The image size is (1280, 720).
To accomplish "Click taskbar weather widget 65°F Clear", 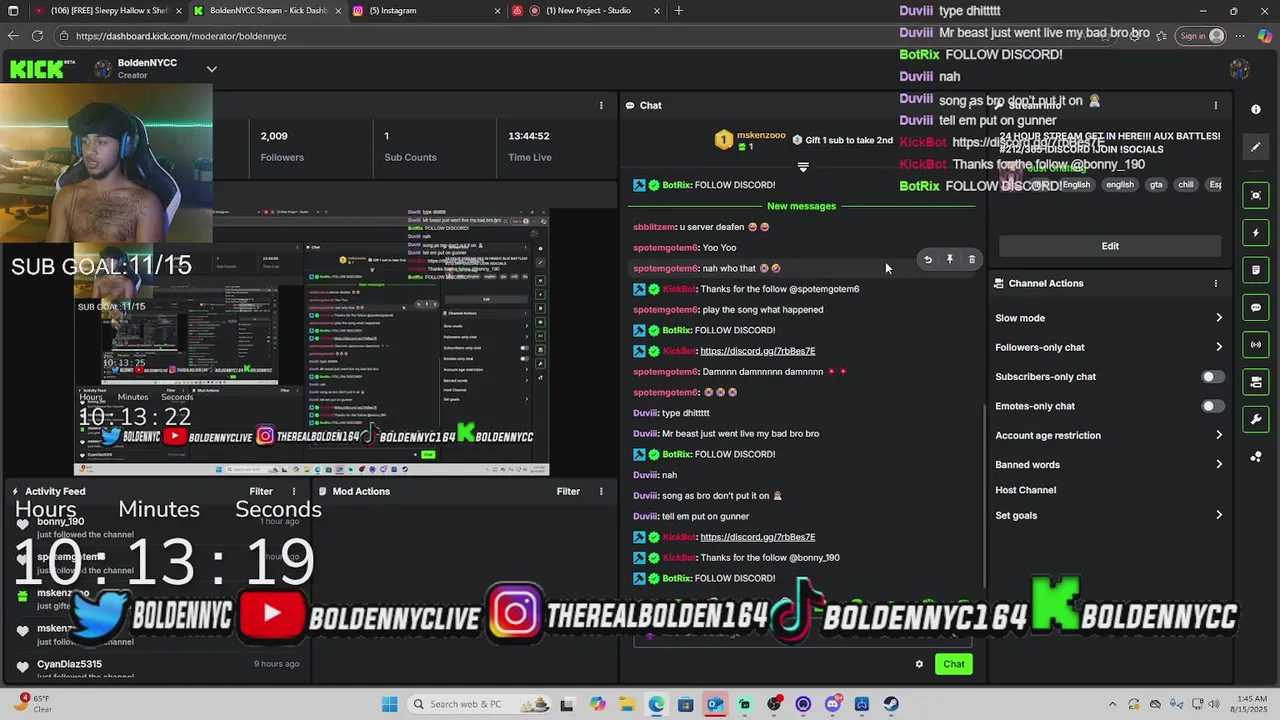I will [x=34, y=704].
